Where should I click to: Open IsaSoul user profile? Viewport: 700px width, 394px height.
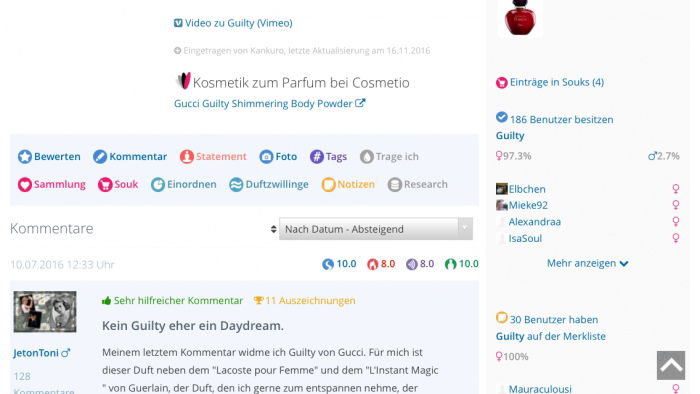click(x=525, y=238)
